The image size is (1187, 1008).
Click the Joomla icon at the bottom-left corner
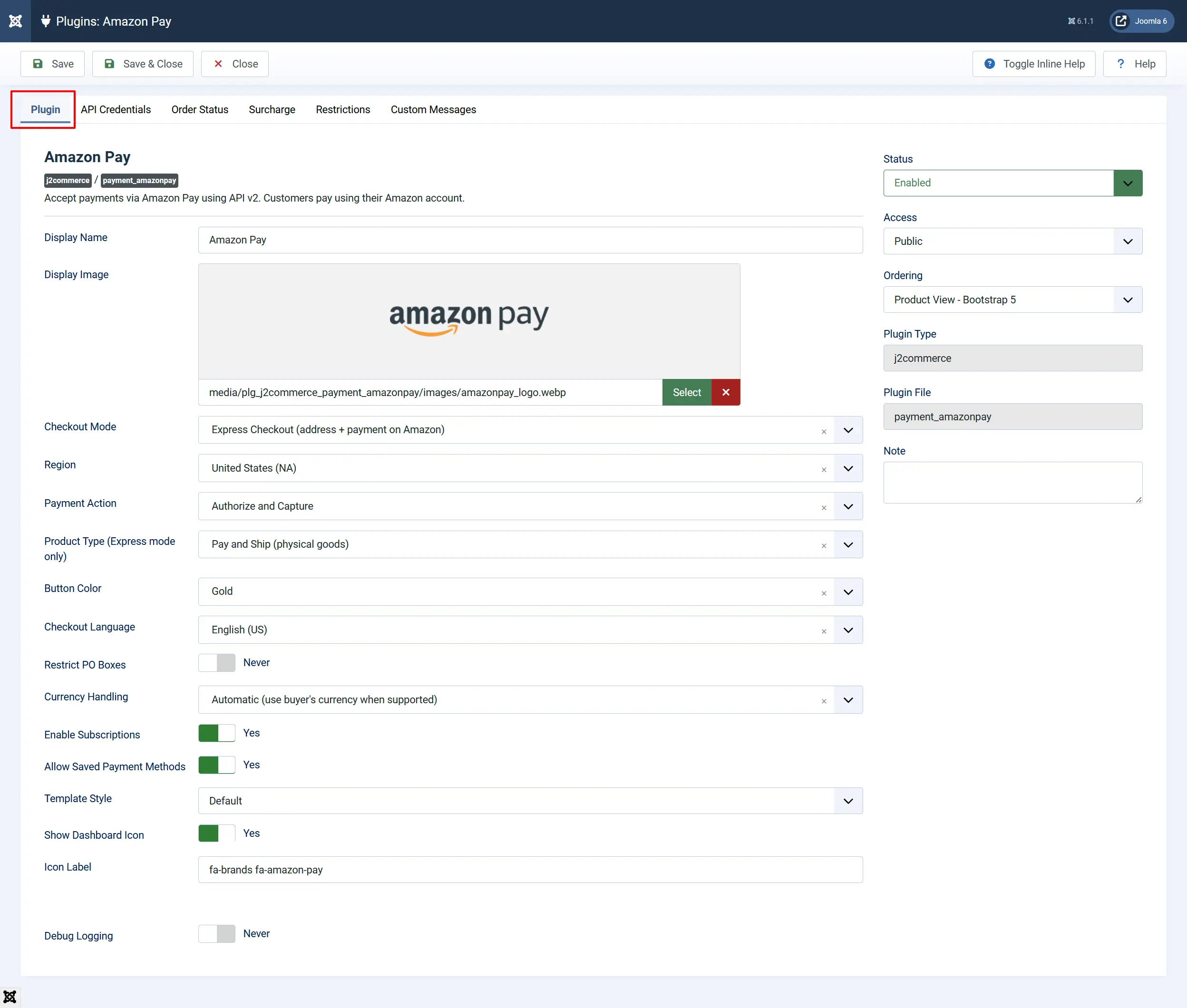(x=10, y=997)
